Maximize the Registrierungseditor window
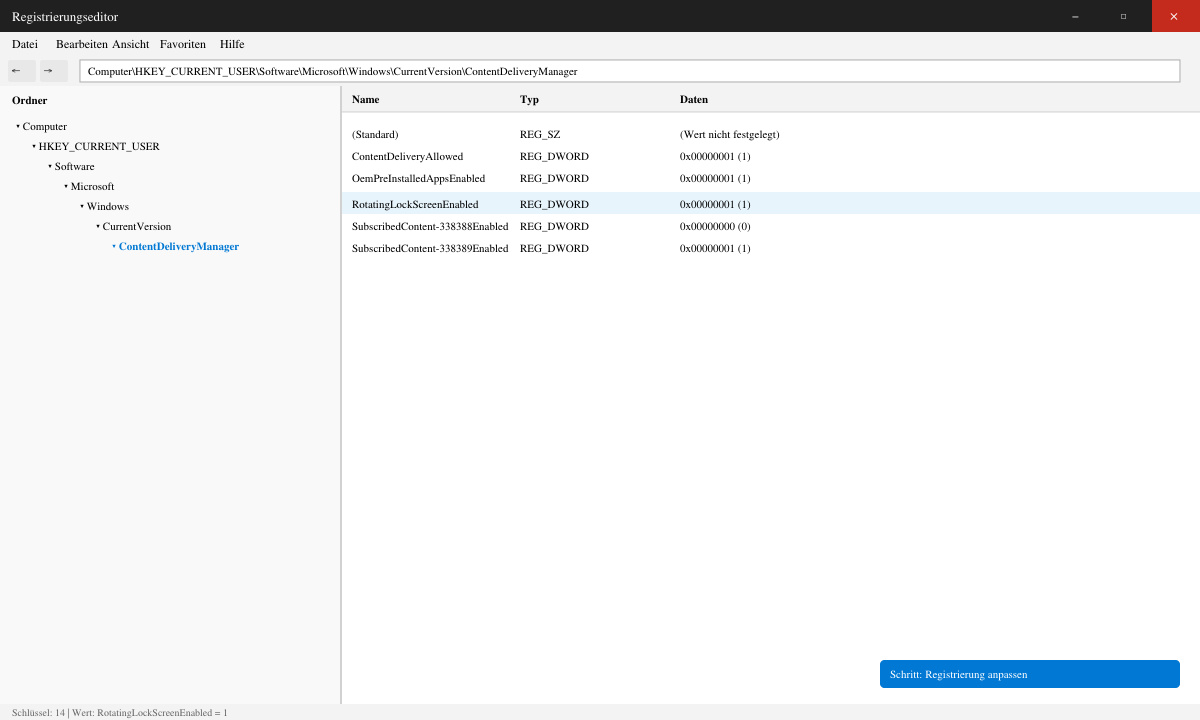This screenshot has width=1200, height=720. 1123,16
